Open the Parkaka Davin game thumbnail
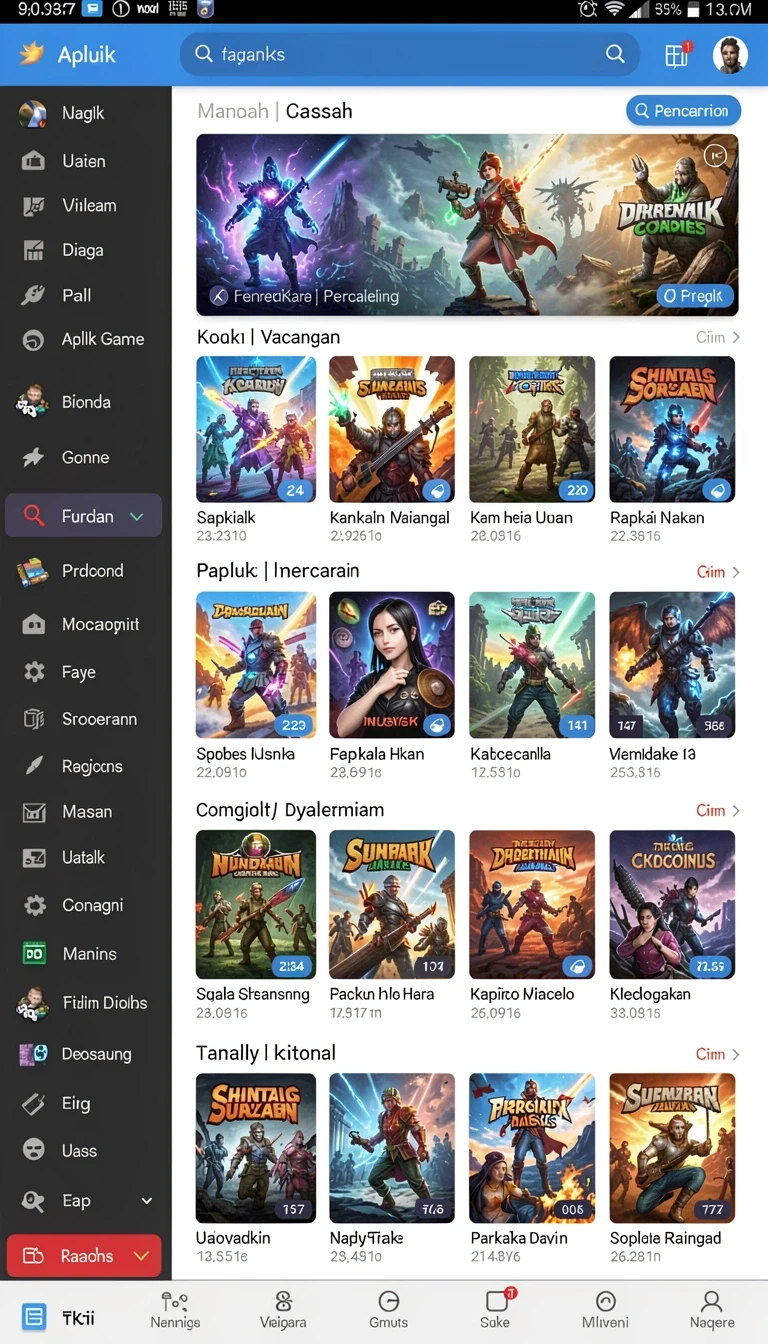 [x=532, y=1148]
